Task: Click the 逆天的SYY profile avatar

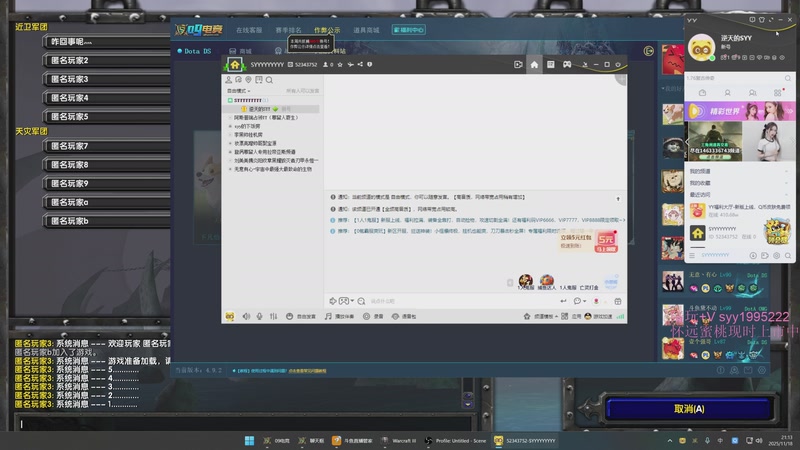Action: point(702,47)
